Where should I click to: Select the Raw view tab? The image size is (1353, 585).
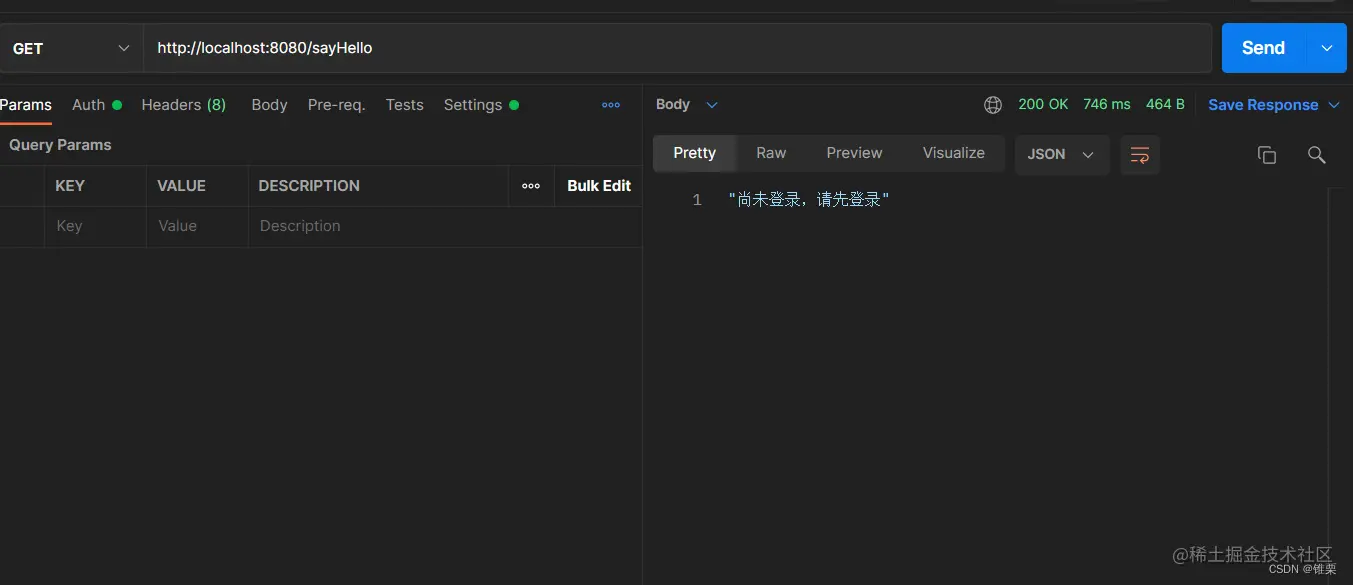[771, 153]
